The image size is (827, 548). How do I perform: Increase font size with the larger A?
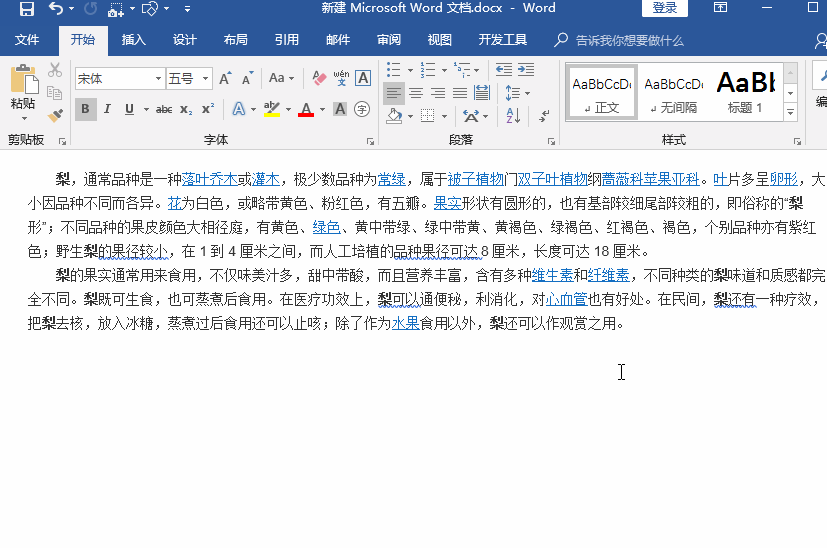coord(225,79)
